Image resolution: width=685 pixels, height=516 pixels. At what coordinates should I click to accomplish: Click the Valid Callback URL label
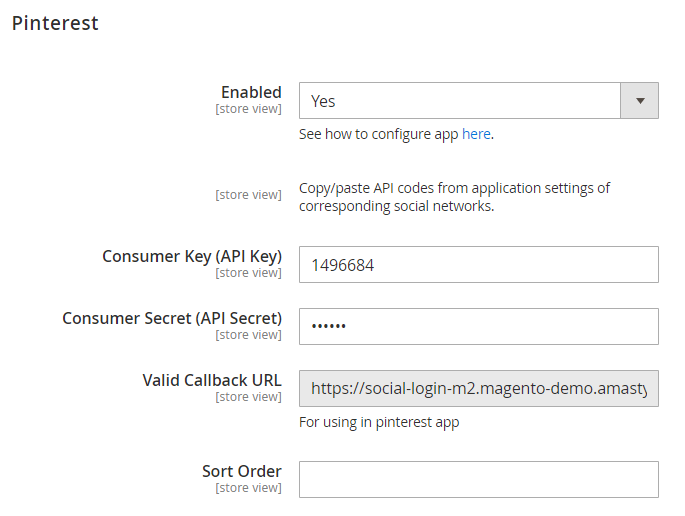click(212, 380)
